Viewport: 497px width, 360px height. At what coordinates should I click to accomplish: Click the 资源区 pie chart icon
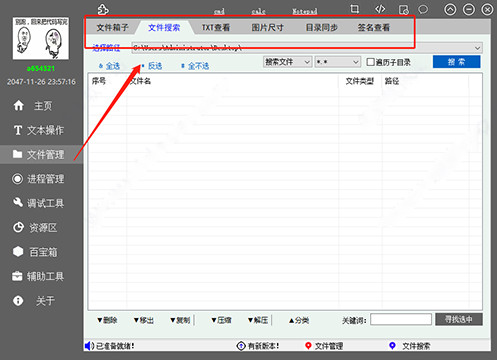coord(18,227)
